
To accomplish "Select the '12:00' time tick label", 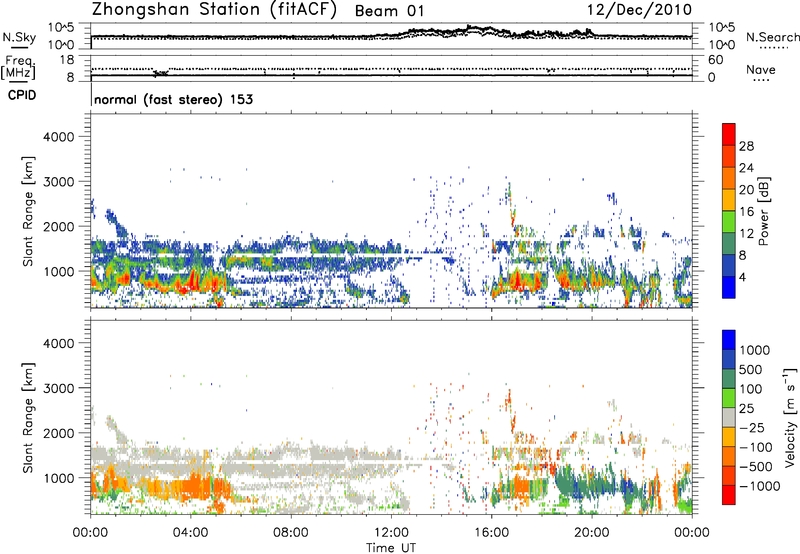I will pyautogui.click(x=391, y=533).
